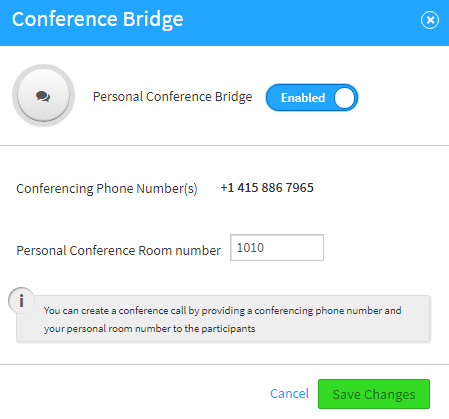The width and height of the screenshot is (449, 419).
Task: Select the +1 415 886 7965 phone number
Action: point(267,188)
